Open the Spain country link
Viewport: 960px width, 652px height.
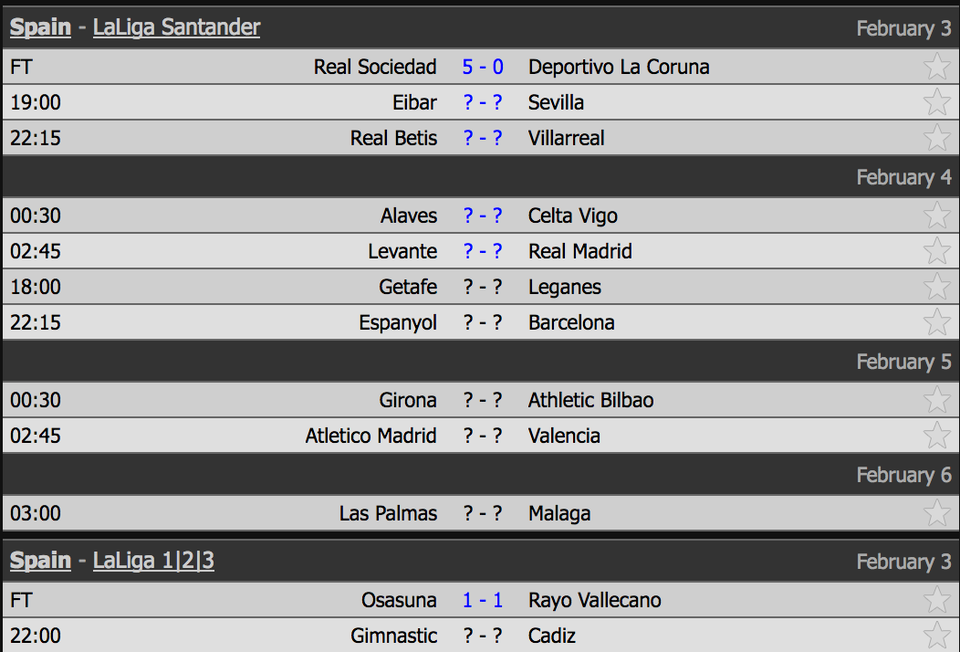pos(40,27)
